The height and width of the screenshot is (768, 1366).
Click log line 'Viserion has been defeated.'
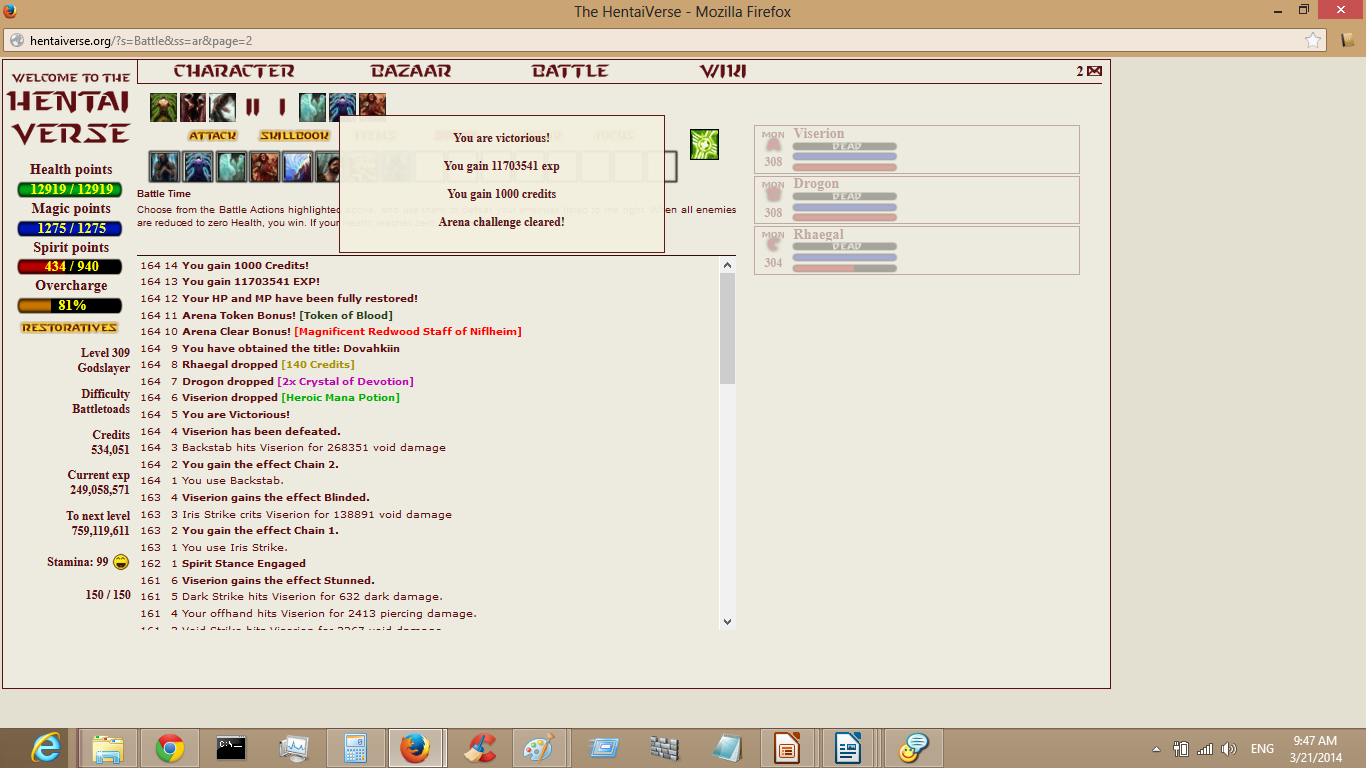point(261,431)
